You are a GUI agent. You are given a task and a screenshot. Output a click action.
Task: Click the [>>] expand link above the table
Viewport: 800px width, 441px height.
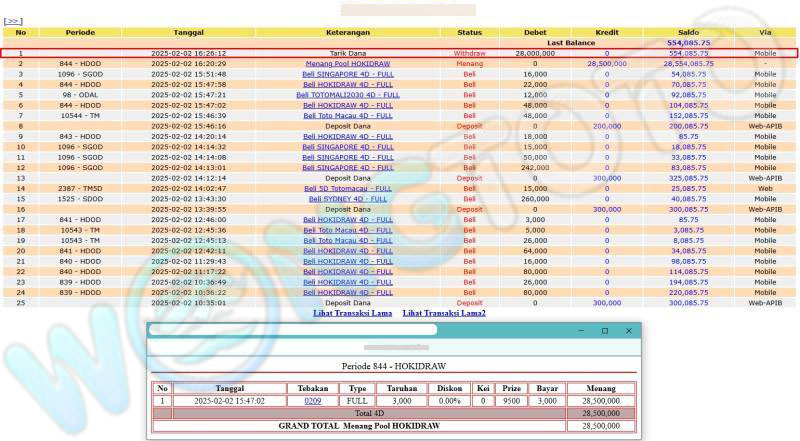click(12, 21)
